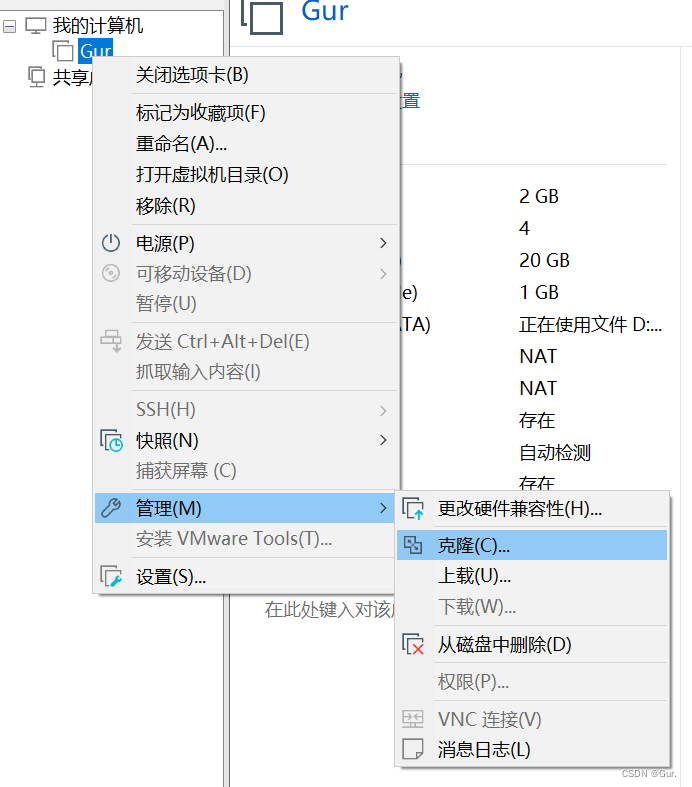
Task: Choose 权限(P)... in manage submenu
Action: pyautogui.click(x=532, y=682)
